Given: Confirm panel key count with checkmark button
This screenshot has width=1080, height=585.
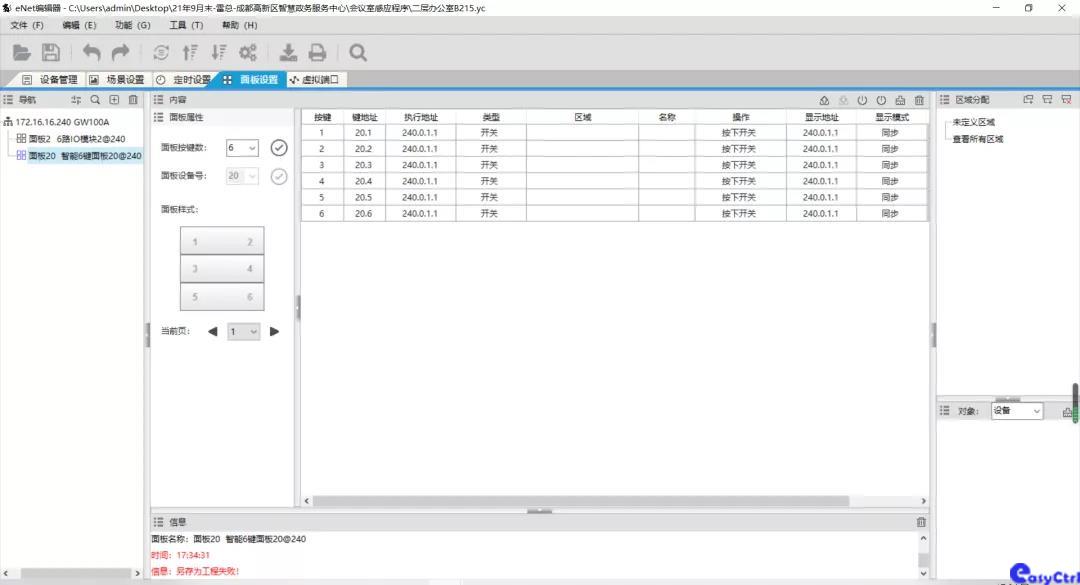Looking at the screenshot, I should 279,148.
